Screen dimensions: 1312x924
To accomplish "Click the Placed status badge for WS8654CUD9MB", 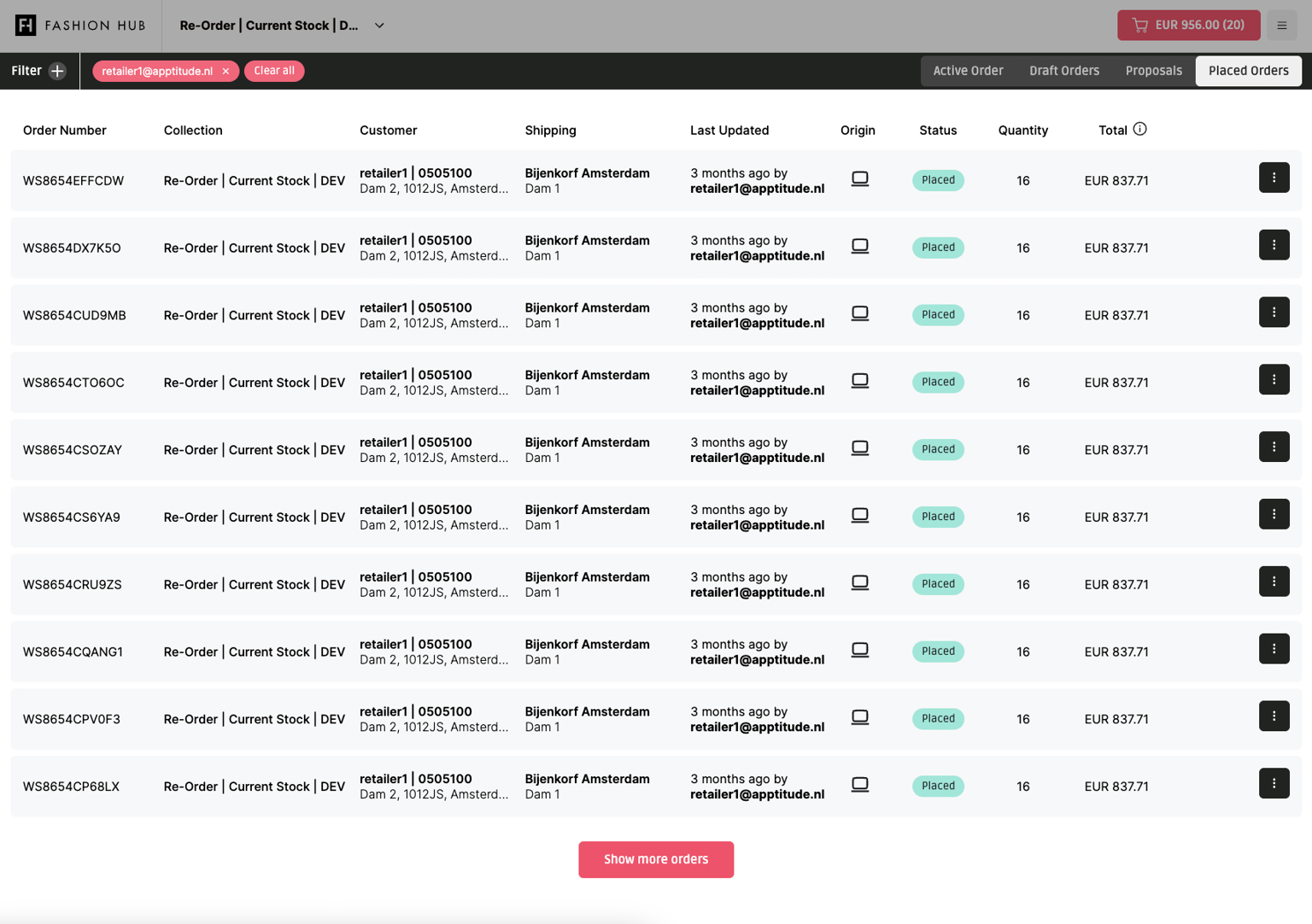I will pos(937,314).
